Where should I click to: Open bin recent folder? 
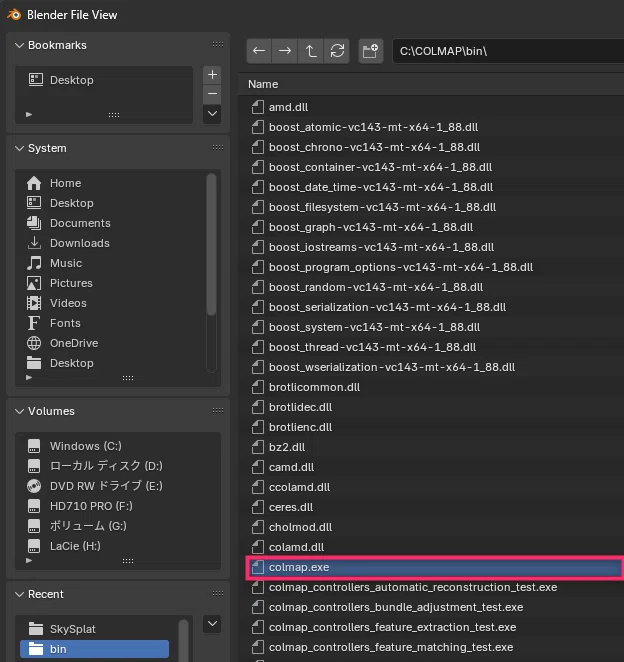point(95,649)
